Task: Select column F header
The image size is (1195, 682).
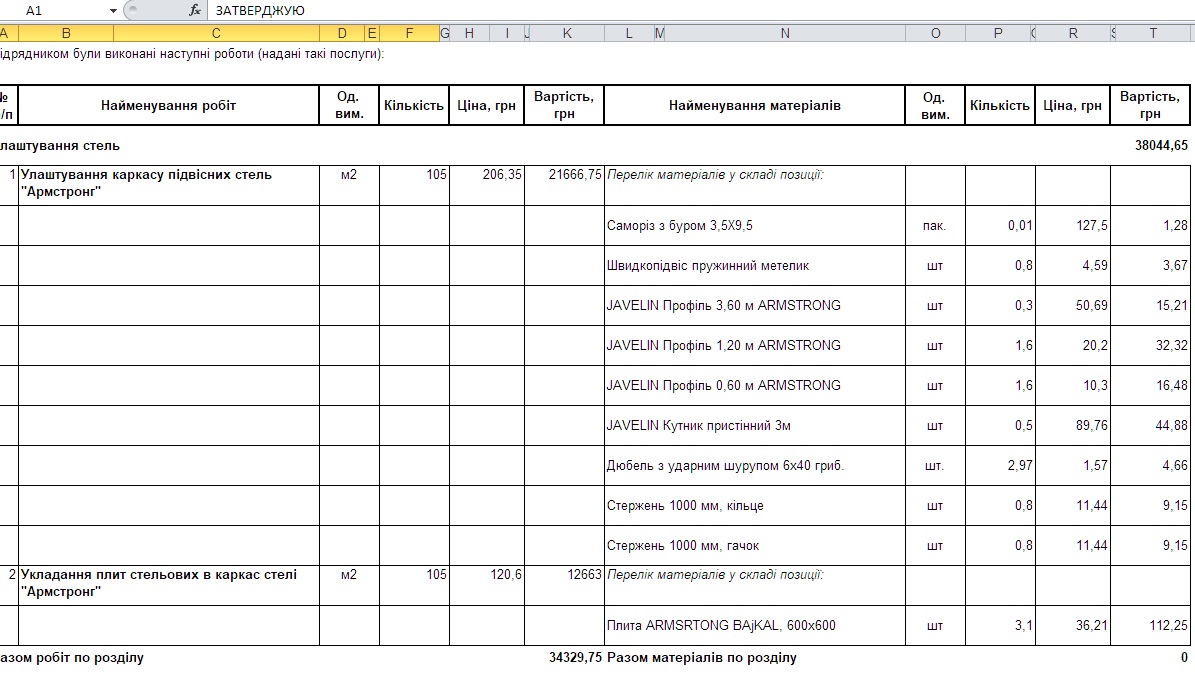Action: coord(409,33)
